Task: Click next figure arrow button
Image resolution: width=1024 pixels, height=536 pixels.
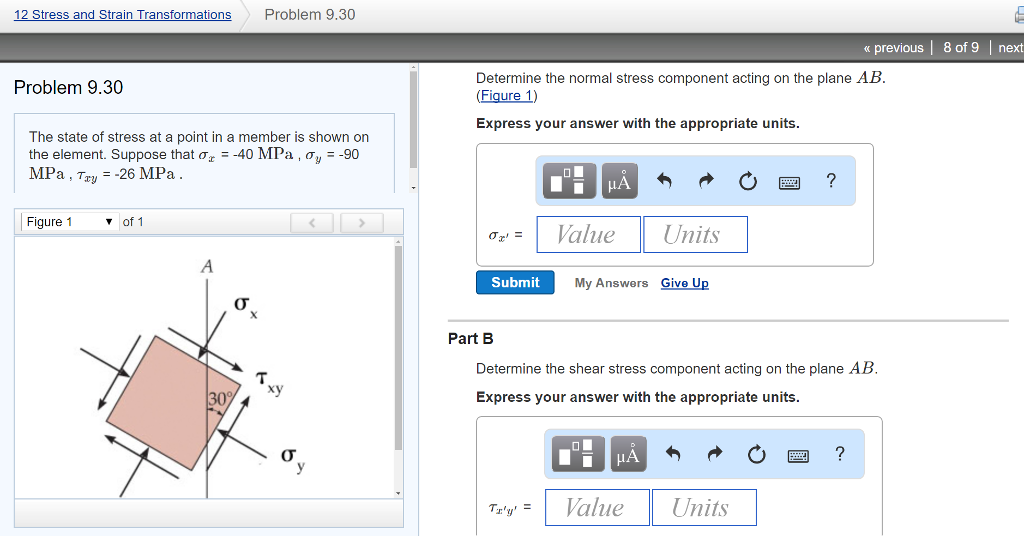Action: click(362, 223)
